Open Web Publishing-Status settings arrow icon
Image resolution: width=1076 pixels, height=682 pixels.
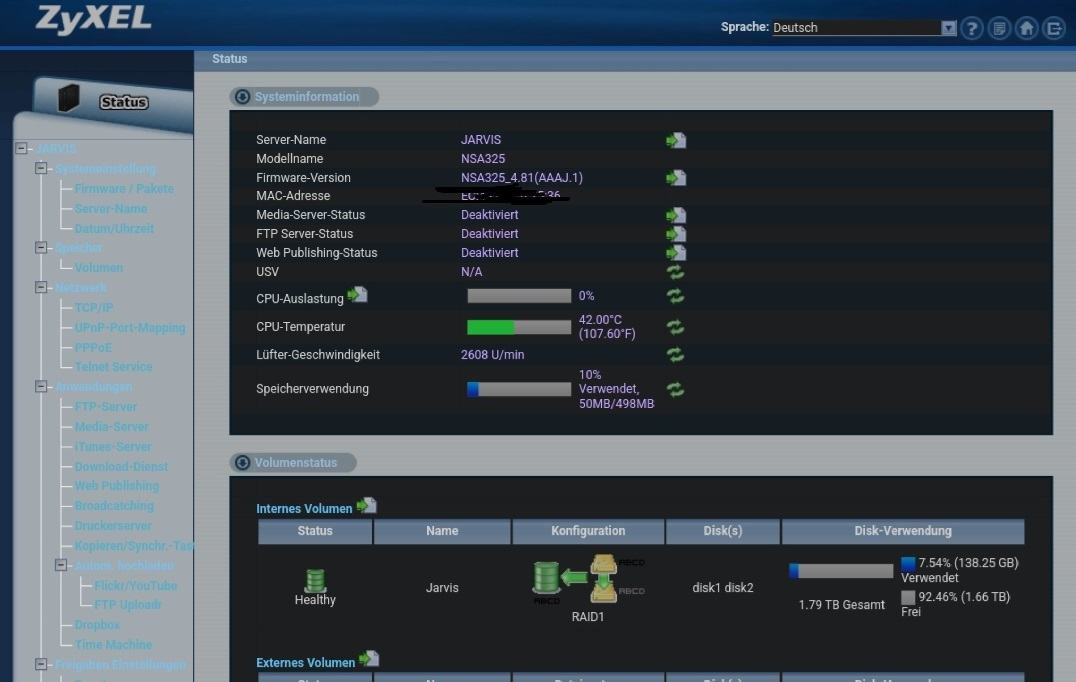[676, 252]
